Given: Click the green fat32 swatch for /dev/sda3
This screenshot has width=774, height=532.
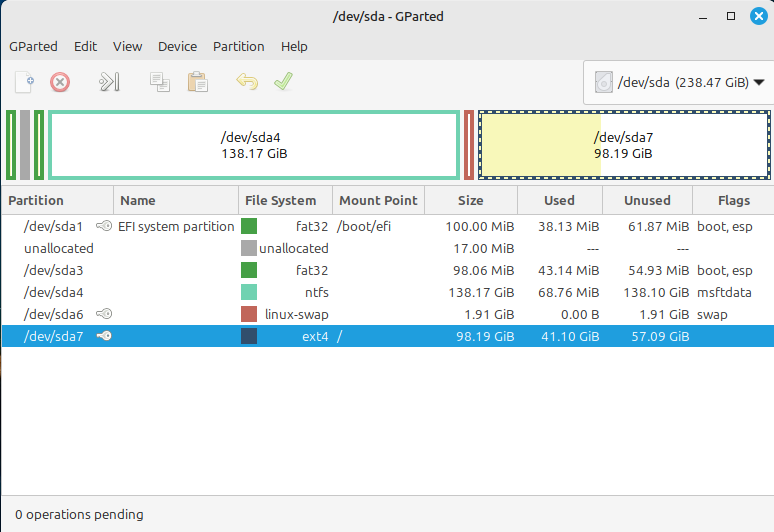Looking at the screenshot, I should (249, 270).
